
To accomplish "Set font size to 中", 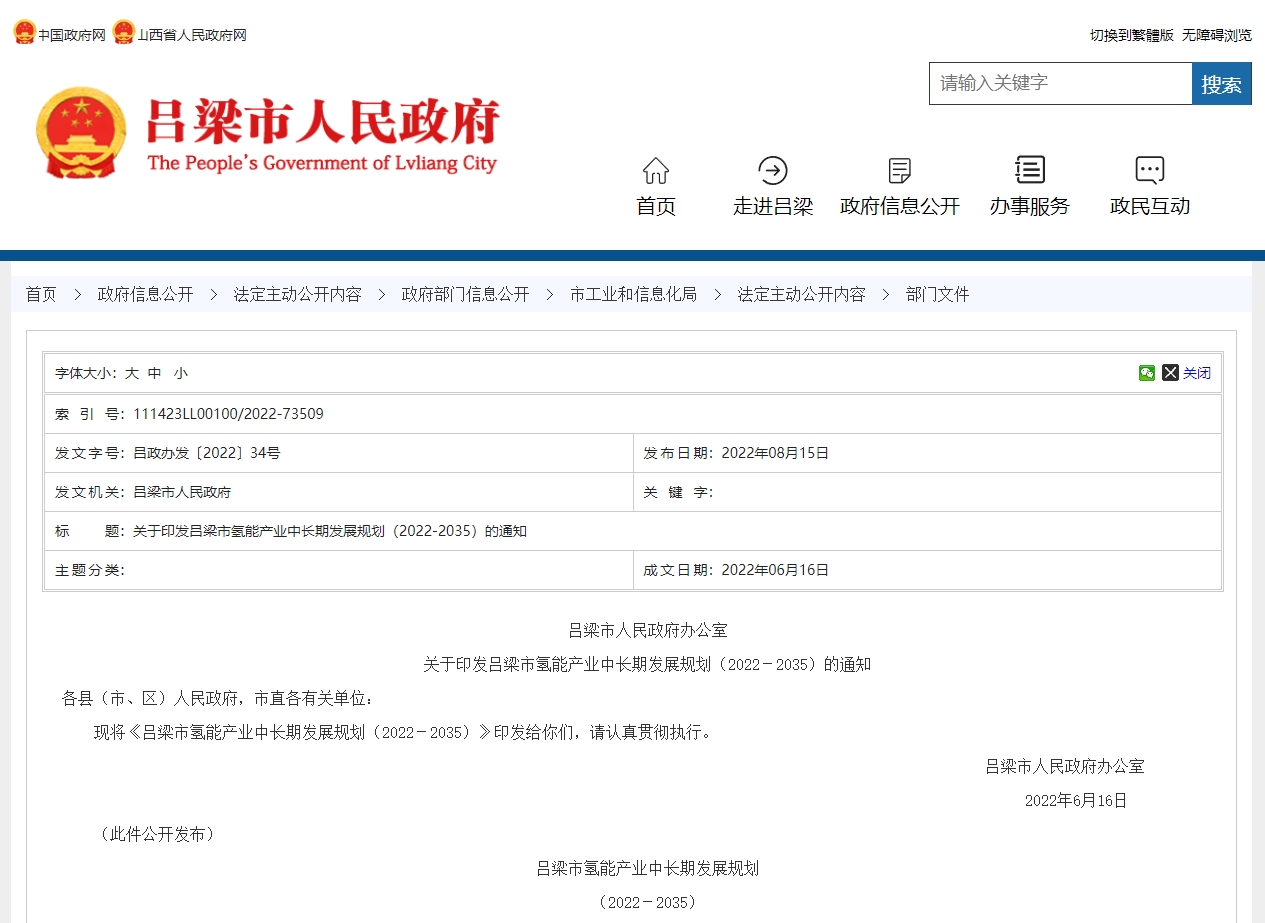I will pos(154,373).
